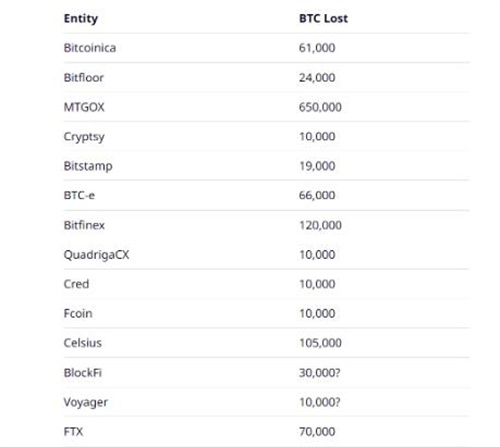This screenshot has height=447, width=500.
Task: Click the Cred entity name
Action: tap(76, 284)
